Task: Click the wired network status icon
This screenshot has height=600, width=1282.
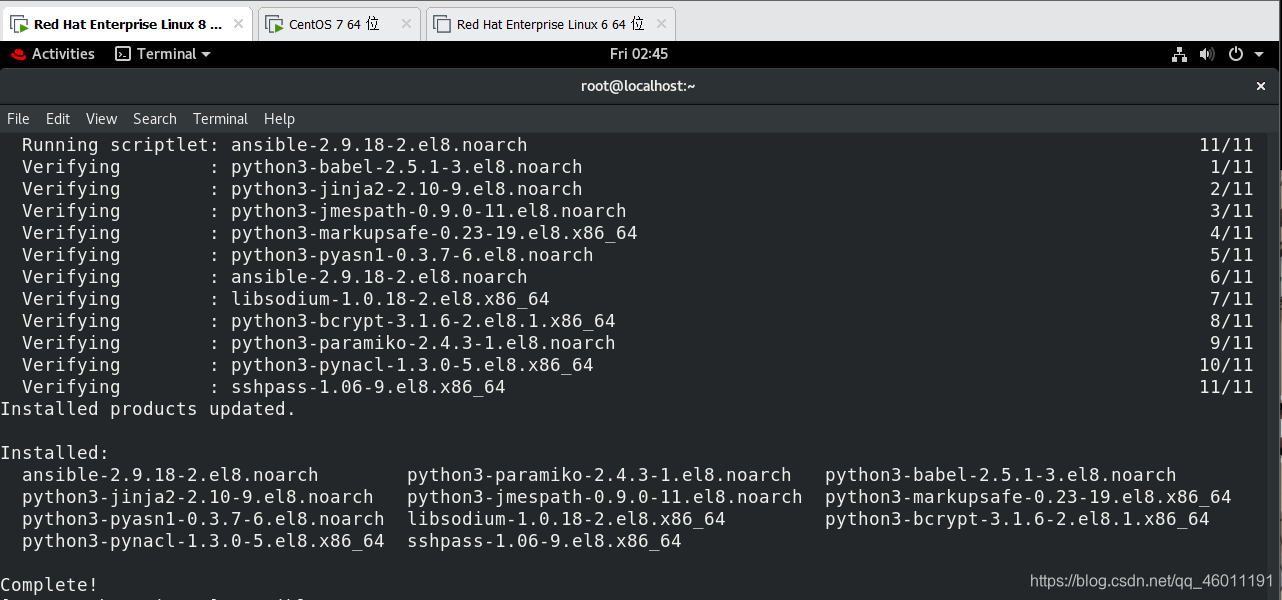Action: pos(1179,54)
